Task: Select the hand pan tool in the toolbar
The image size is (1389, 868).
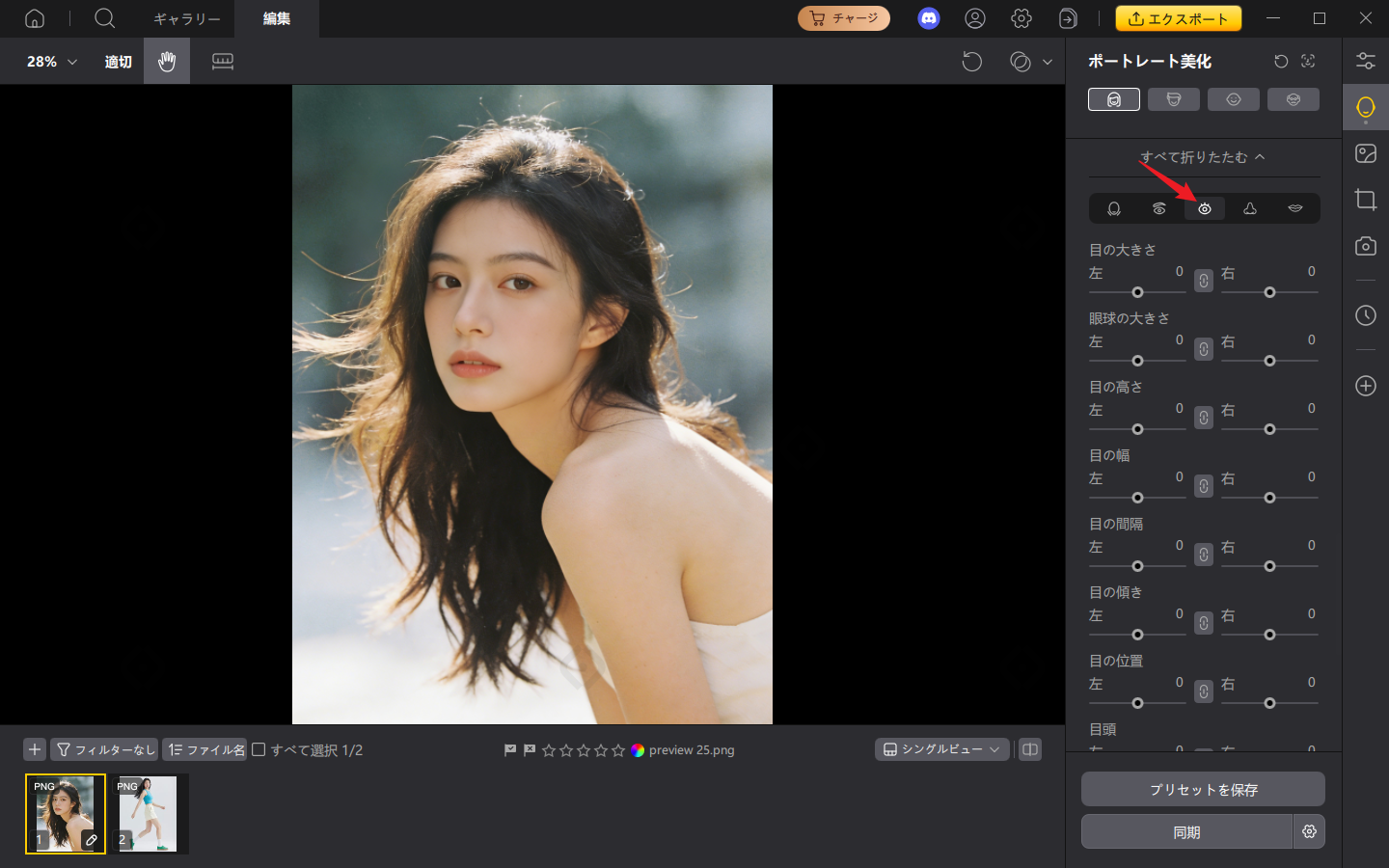Action: pyautogui.click(x=166, y=61)
